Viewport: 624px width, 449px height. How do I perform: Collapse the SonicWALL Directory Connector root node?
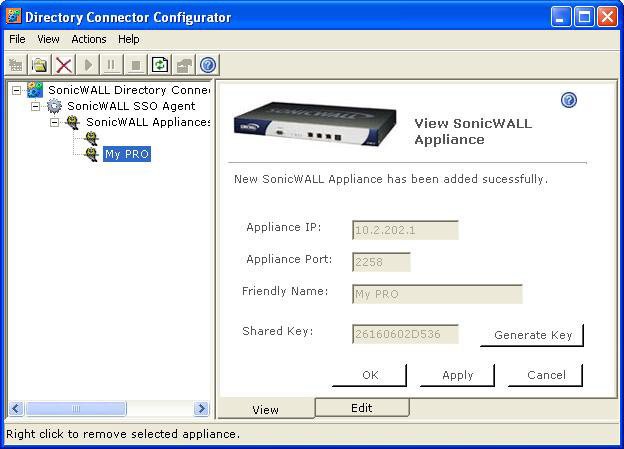tap(16, 90)
